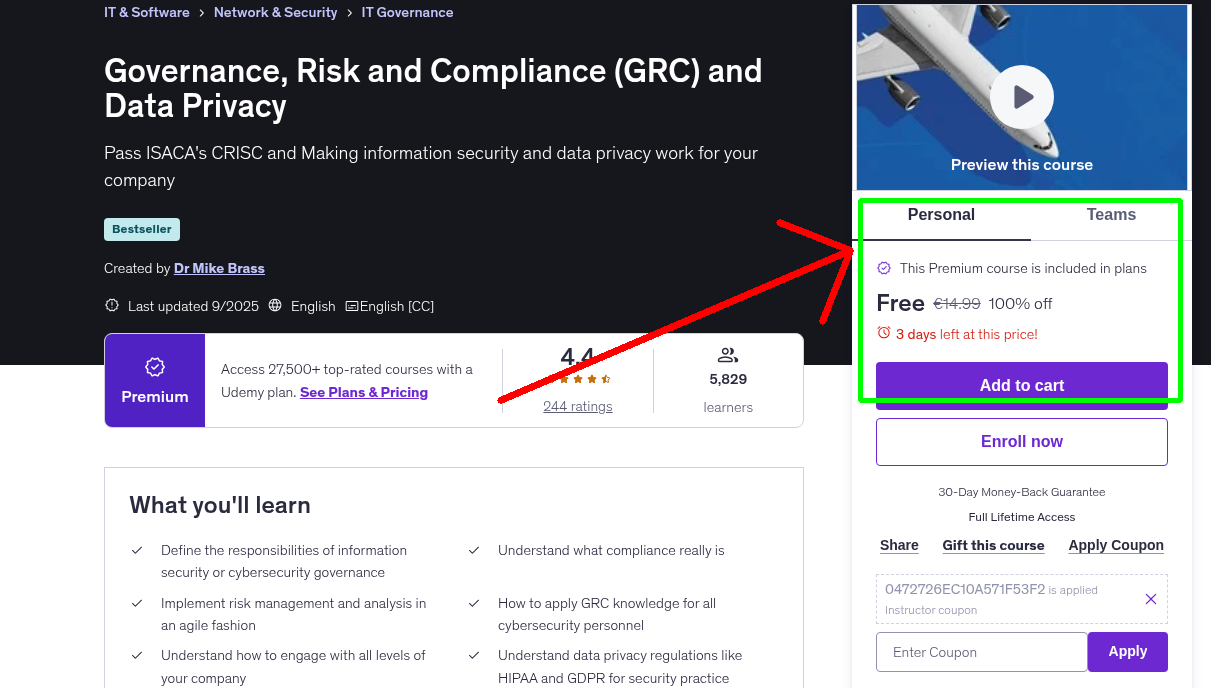Open See Plans & Pricing
The image size is (1211, 688).
[363, 392]
